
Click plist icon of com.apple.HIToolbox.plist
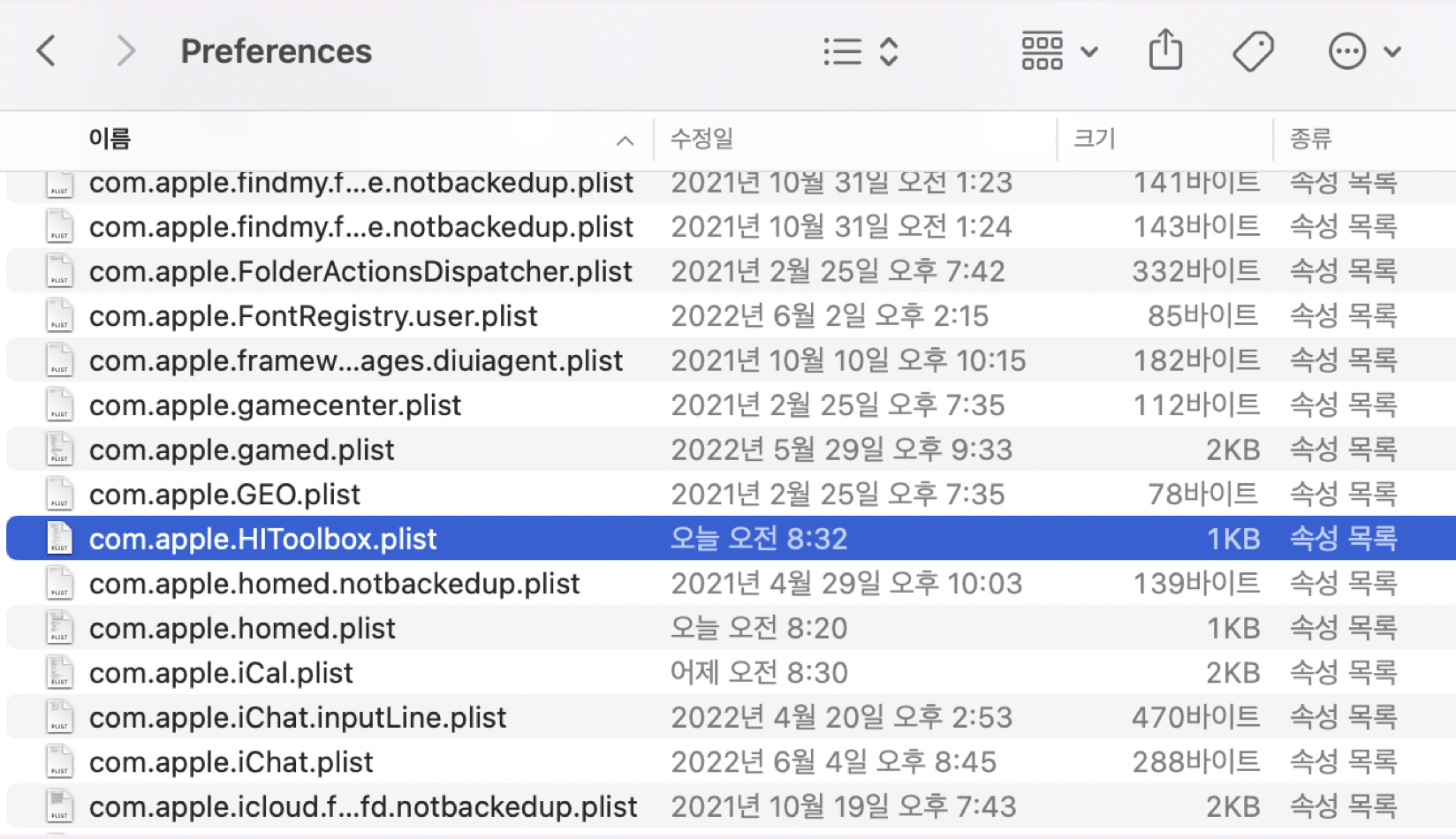coord(59,539)
